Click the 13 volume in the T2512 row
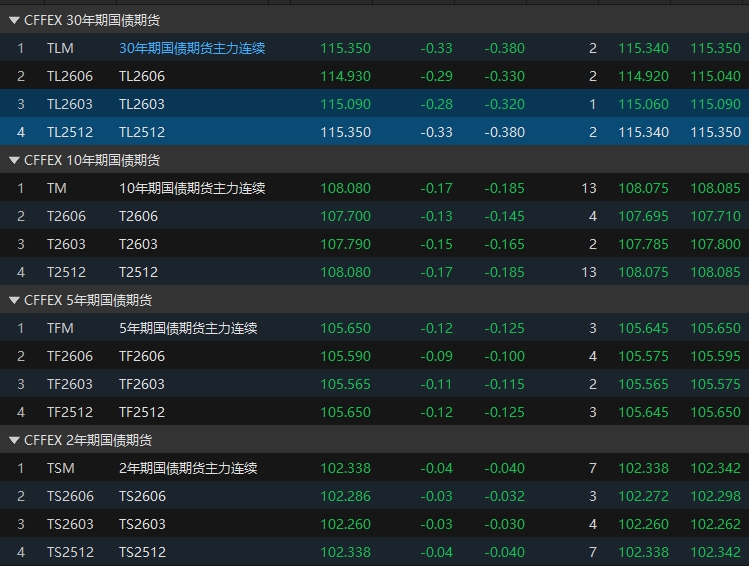749x566 pixels. click(589, 272)
